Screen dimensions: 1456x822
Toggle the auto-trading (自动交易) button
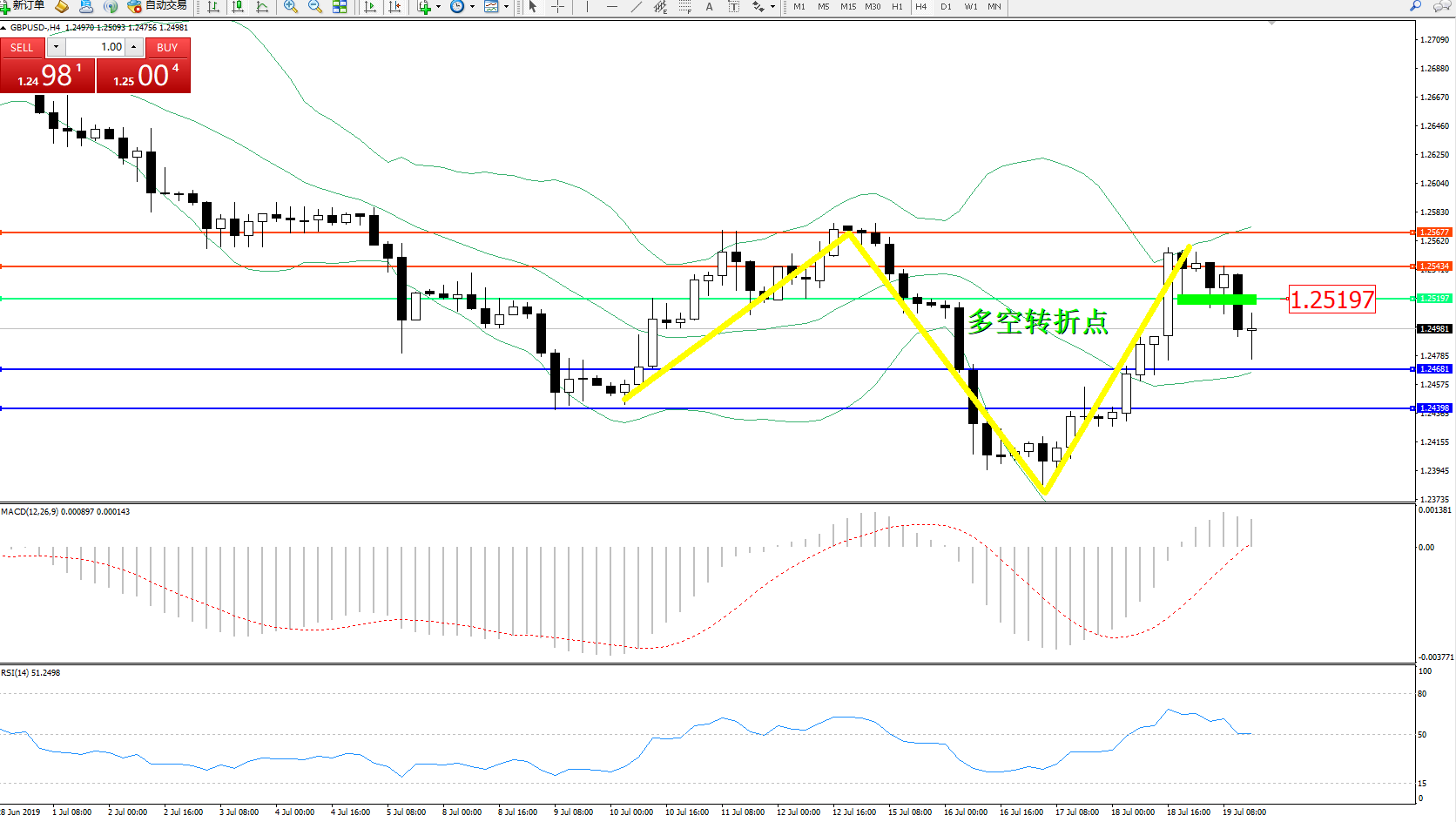[x=158, y=6]
